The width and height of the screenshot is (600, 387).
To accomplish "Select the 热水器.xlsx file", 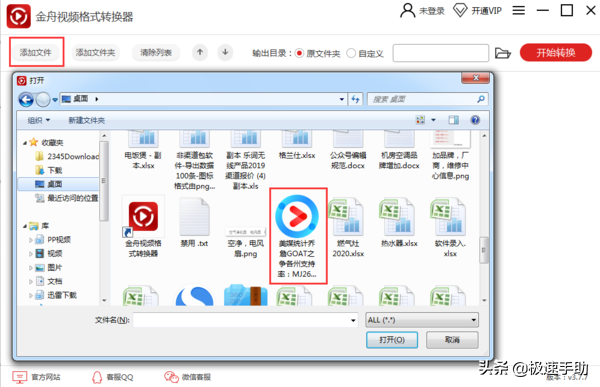I will click(399, 222).
